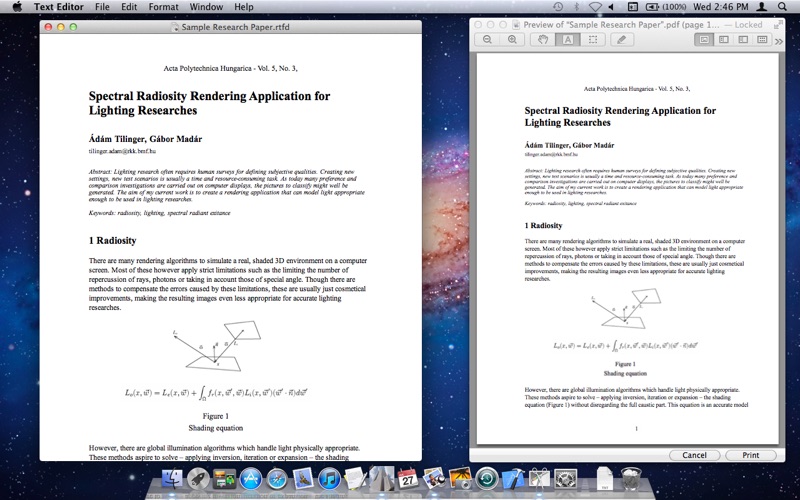Click the TextEdit paper-and-pen Dock icon
The height and width of the screenshot is (500, 800).
(355, 479)
